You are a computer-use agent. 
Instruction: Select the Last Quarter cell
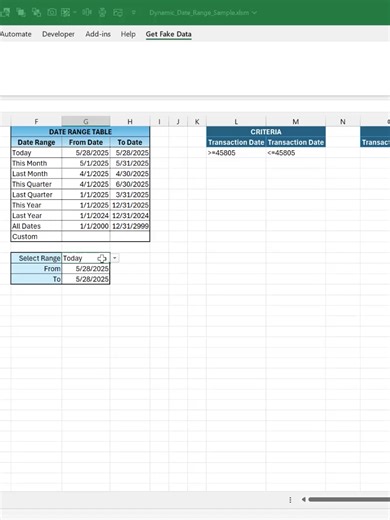36,195
